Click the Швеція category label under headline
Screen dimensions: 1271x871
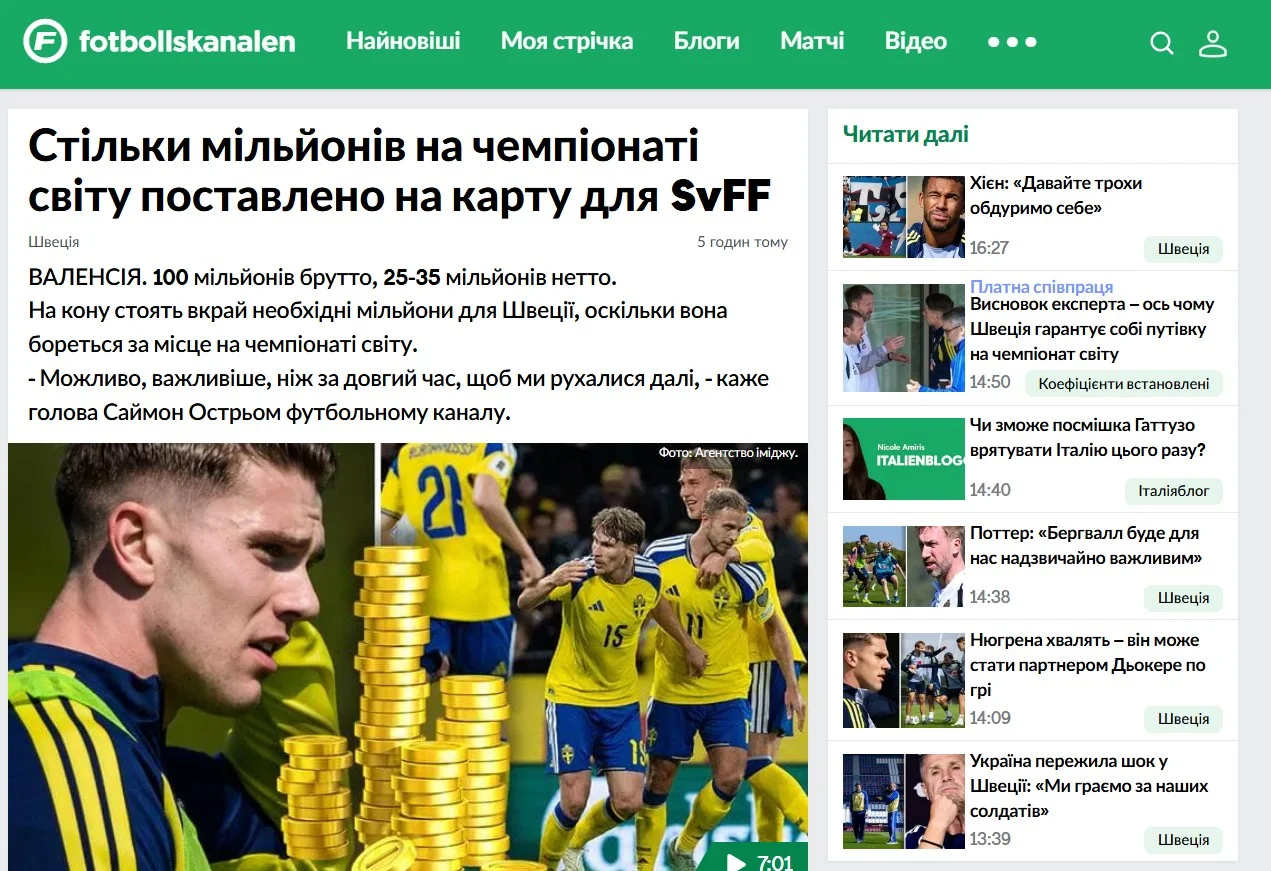[54, 242]
